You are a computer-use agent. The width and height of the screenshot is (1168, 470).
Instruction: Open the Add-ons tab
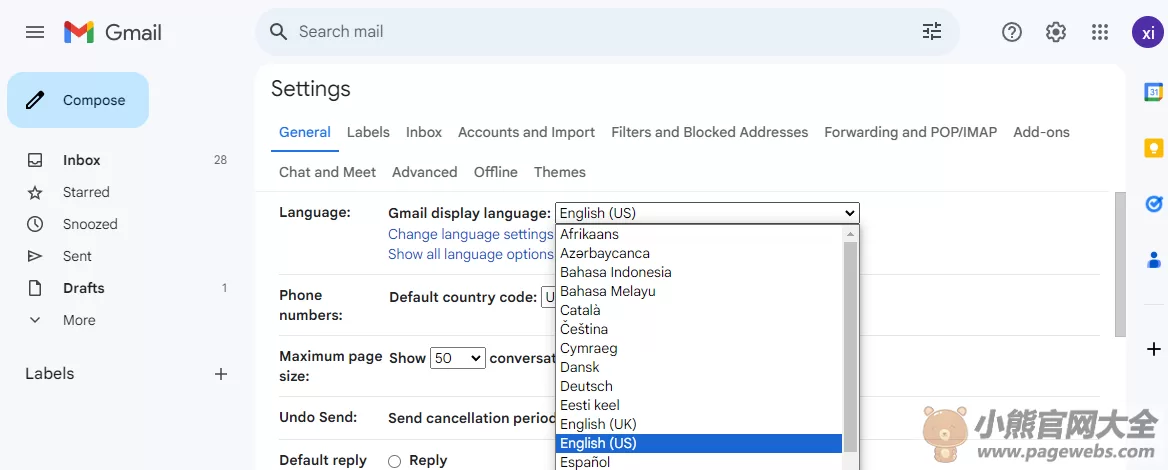[x=1041, y=133]
